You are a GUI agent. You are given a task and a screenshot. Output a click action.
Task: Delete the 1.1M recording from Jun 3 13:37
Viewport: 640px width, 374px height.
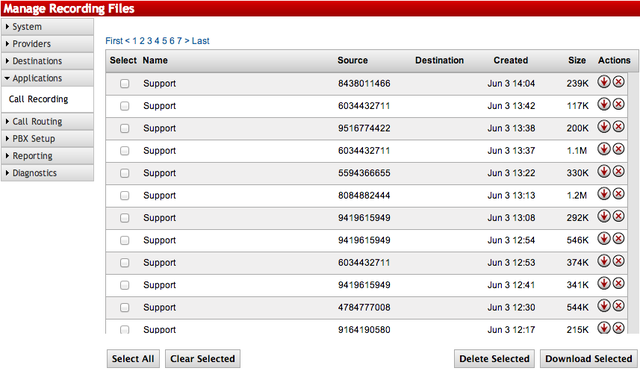[x=619, y=149]
